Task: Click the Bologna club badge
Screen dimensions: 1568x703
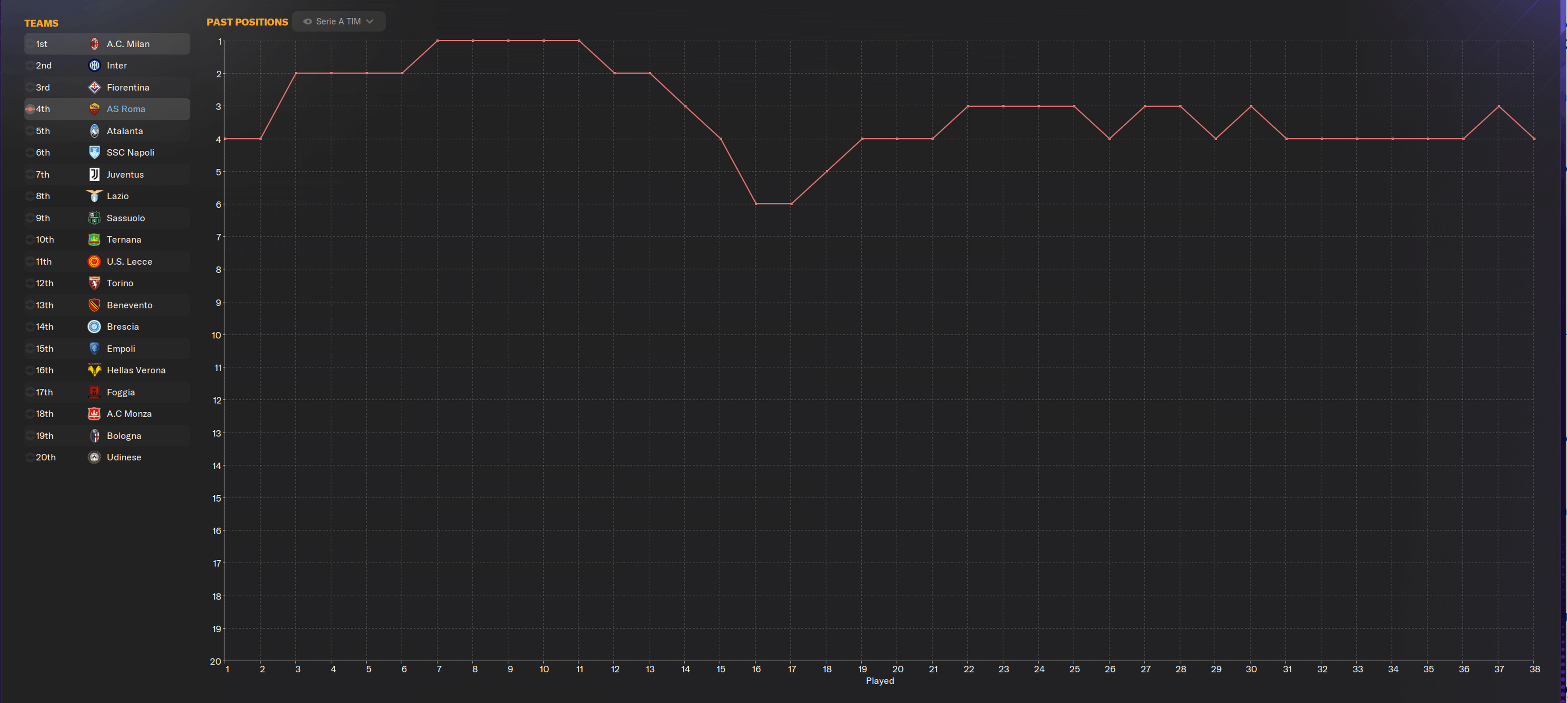Action: [x=94, y=436]
